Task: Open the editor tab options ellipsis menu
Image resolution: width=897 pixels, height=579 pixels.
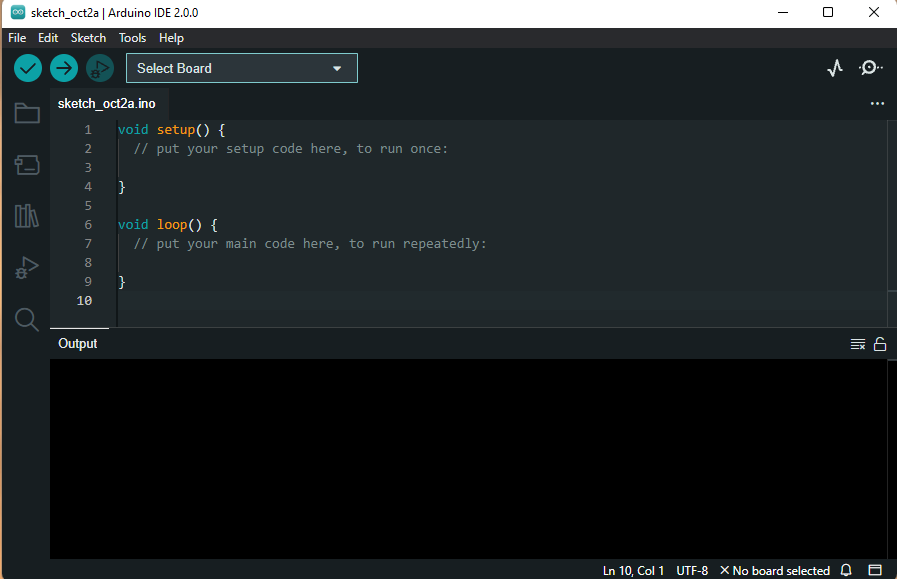Action: click(877, 104)
